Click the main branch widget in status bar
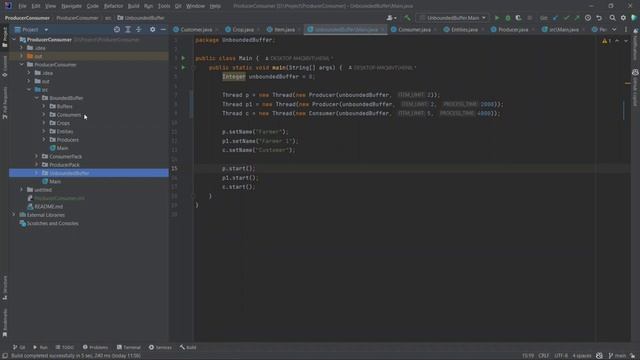640x360 pixels. (x=617, y=356)
